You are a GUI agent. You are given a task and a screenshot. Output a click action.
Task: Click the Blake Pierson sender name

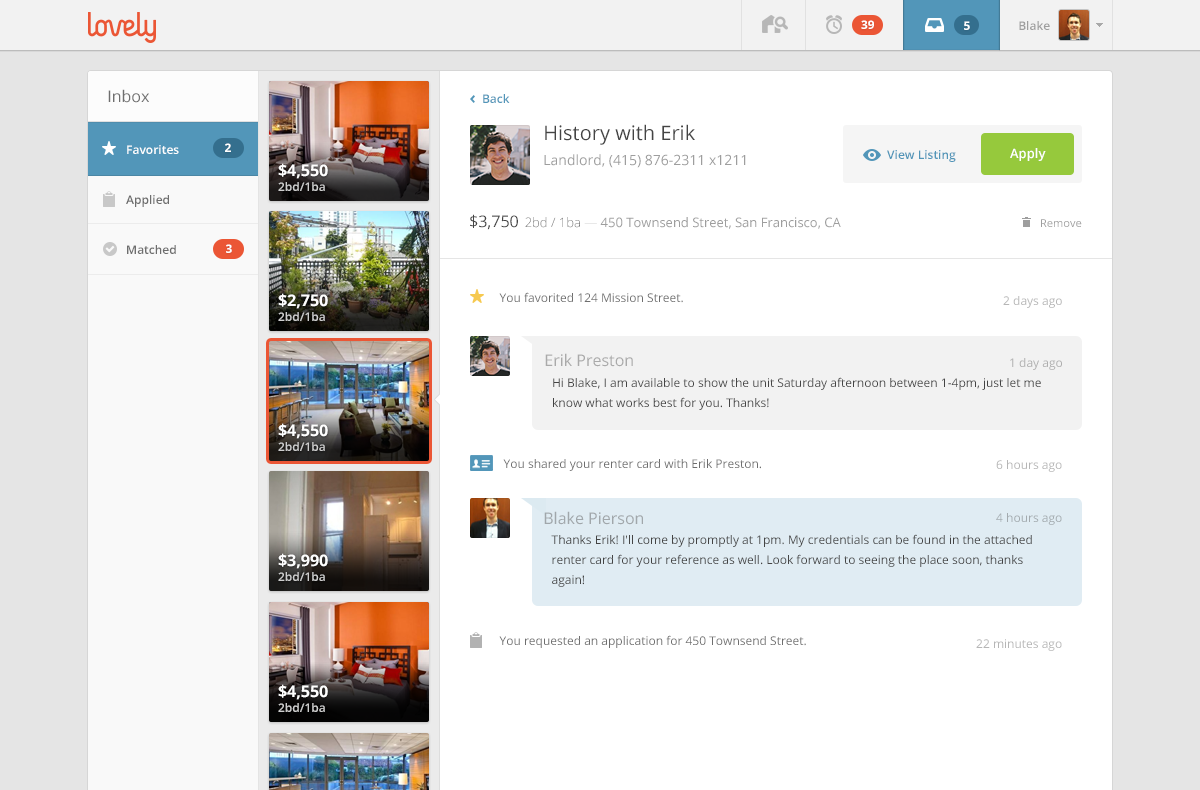pyautogui.click(x=593, y=518)
